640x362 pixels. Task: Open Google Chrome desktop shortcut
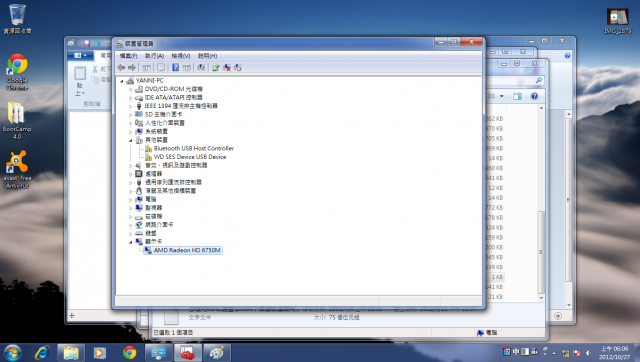click(x=17, y=72)
